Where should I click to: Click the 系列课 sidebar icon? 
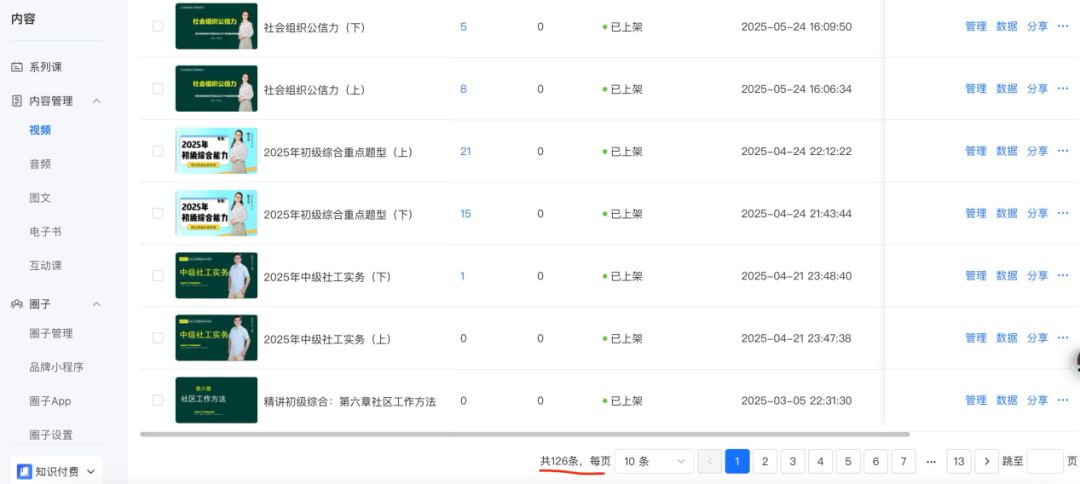pyautogui.click(x=17, y=67)
